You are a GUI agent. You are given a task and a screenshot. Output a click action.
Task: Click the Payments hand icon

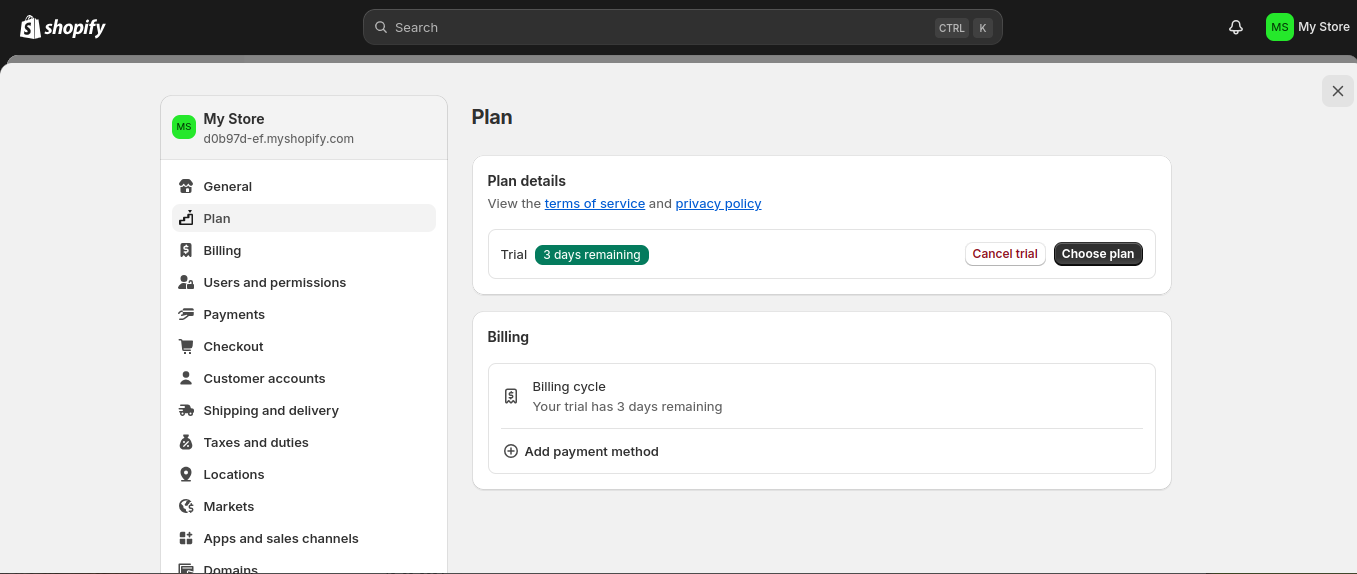[x=186, y=314]
